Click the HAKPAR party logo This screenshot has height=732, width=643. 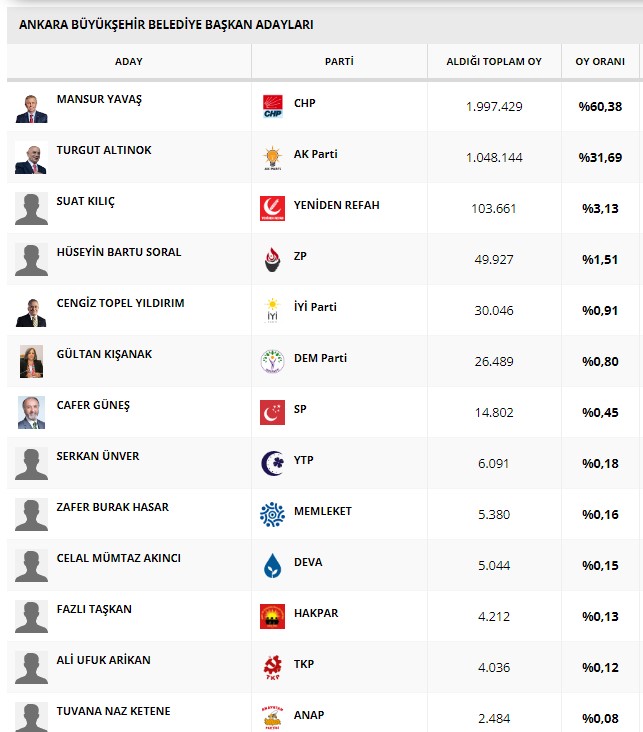272,616
